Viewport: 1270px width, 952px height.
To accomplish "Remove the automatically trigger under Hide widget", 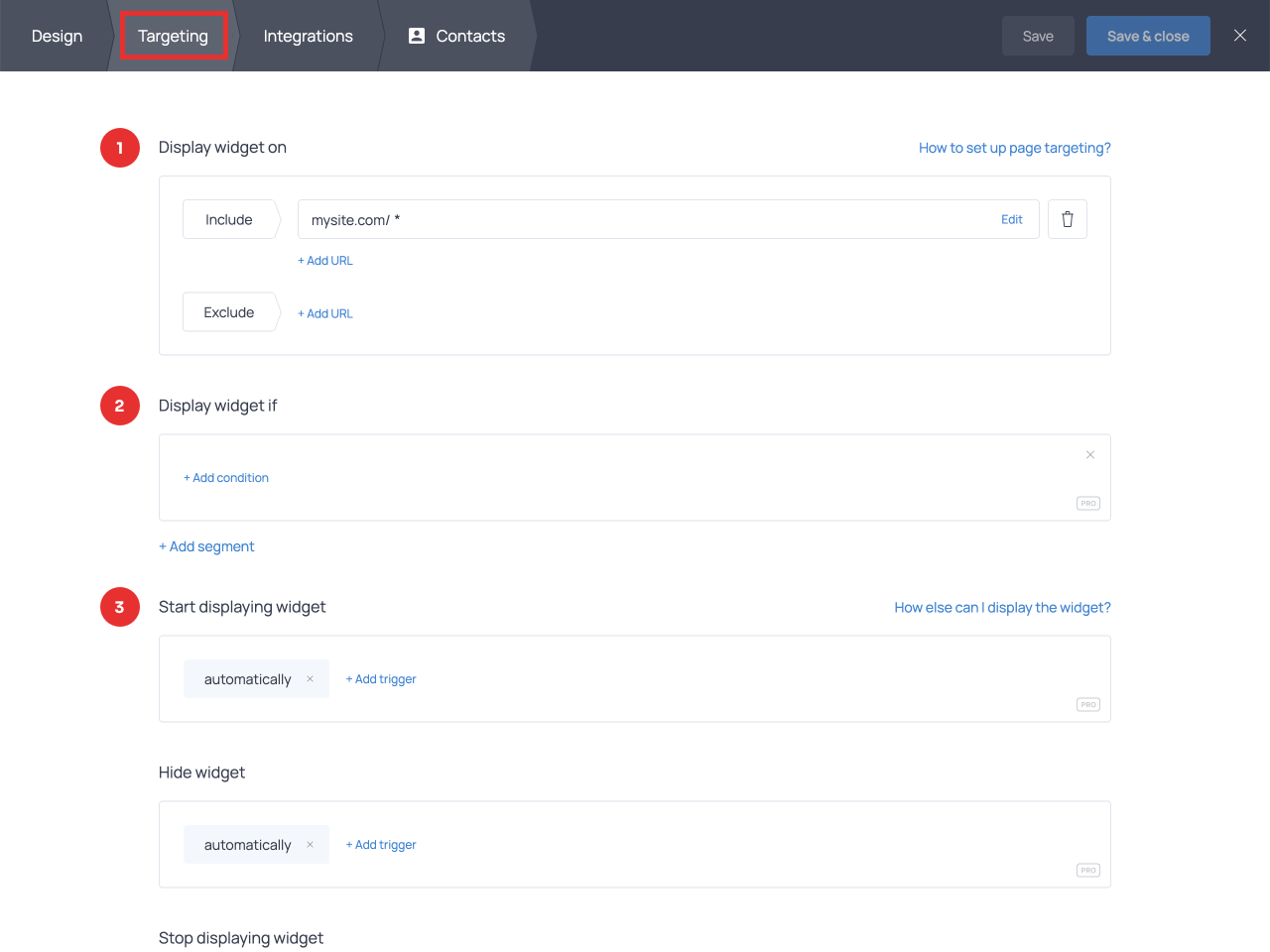I will [x=310, y=844].
